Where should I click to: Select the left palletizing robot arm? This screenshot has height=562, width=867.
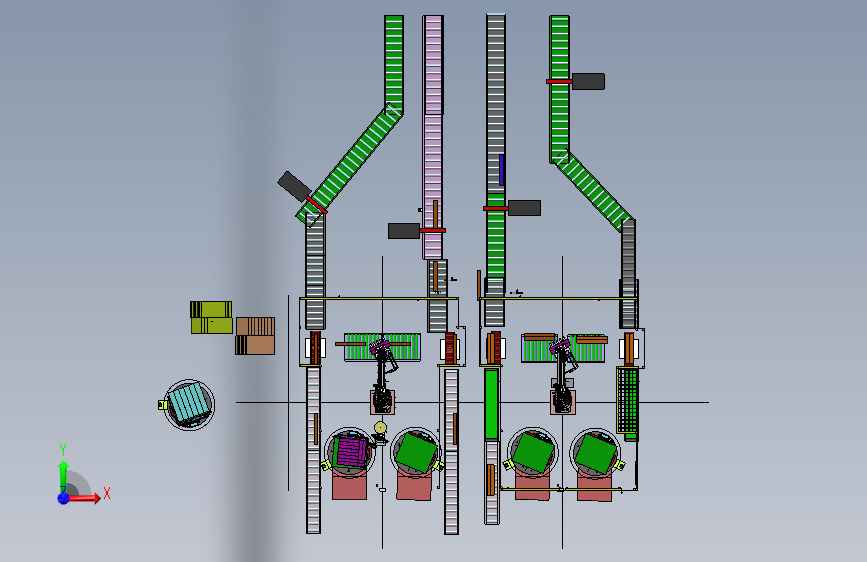(383, 376)
